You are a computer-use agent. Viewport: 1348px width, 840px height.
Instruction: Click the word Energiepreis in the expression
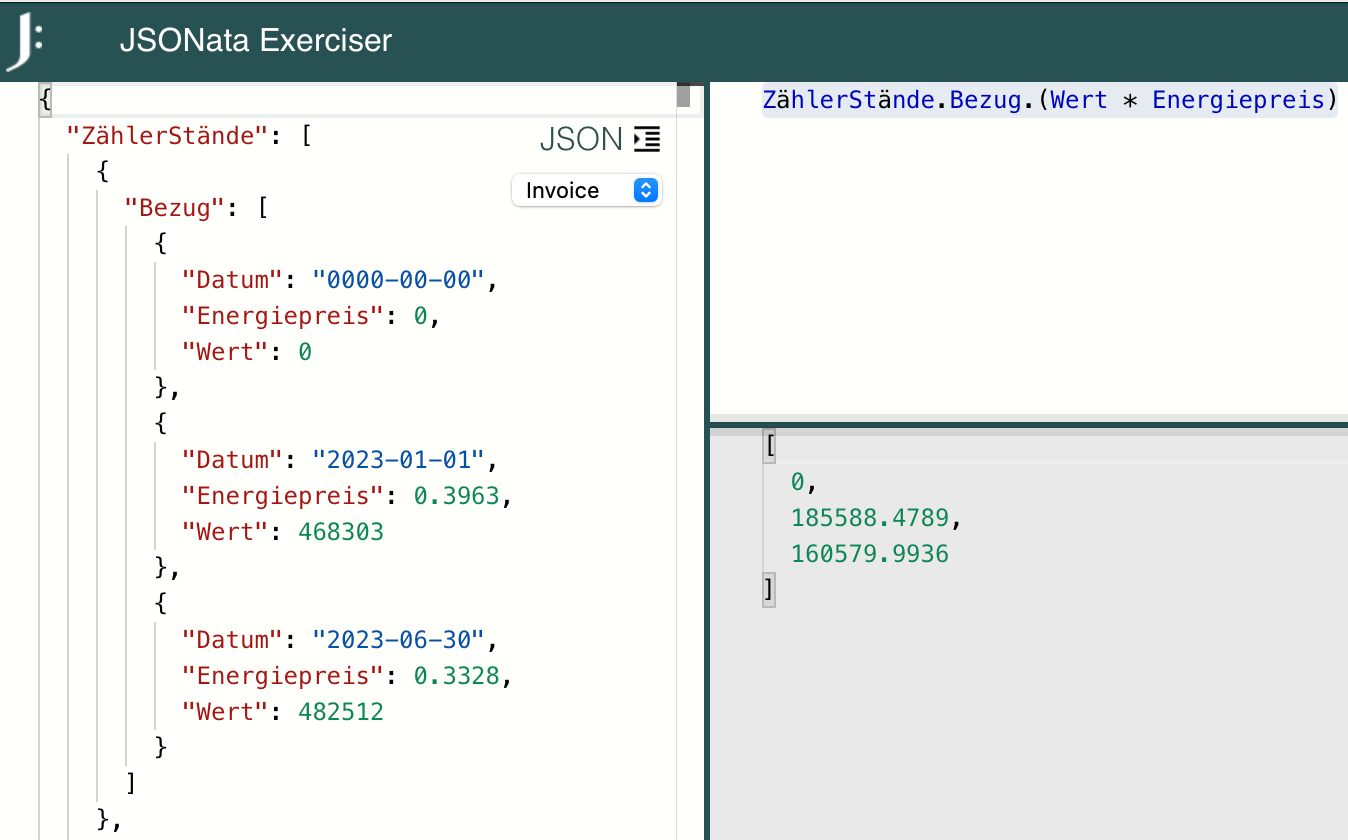coord(1238,100)
